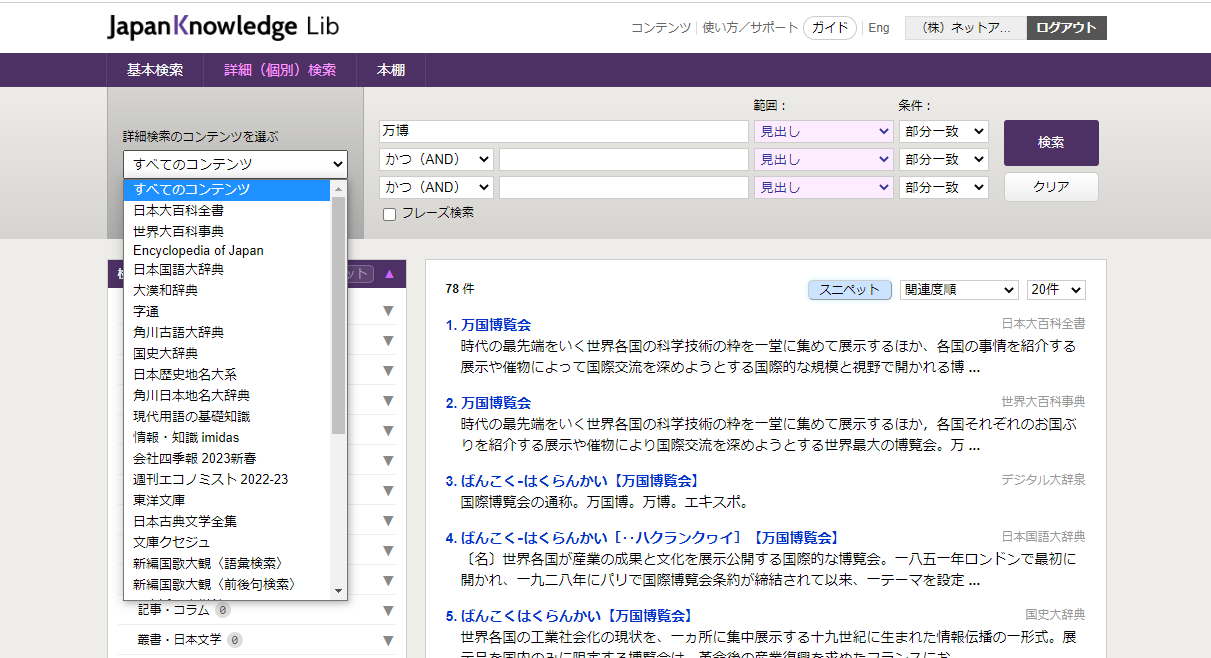The width and height of the screenshot is (1211, 658).
Task: Select 新編国歌大観〈前後句検索〉 in the list
Action: (227, 584)
